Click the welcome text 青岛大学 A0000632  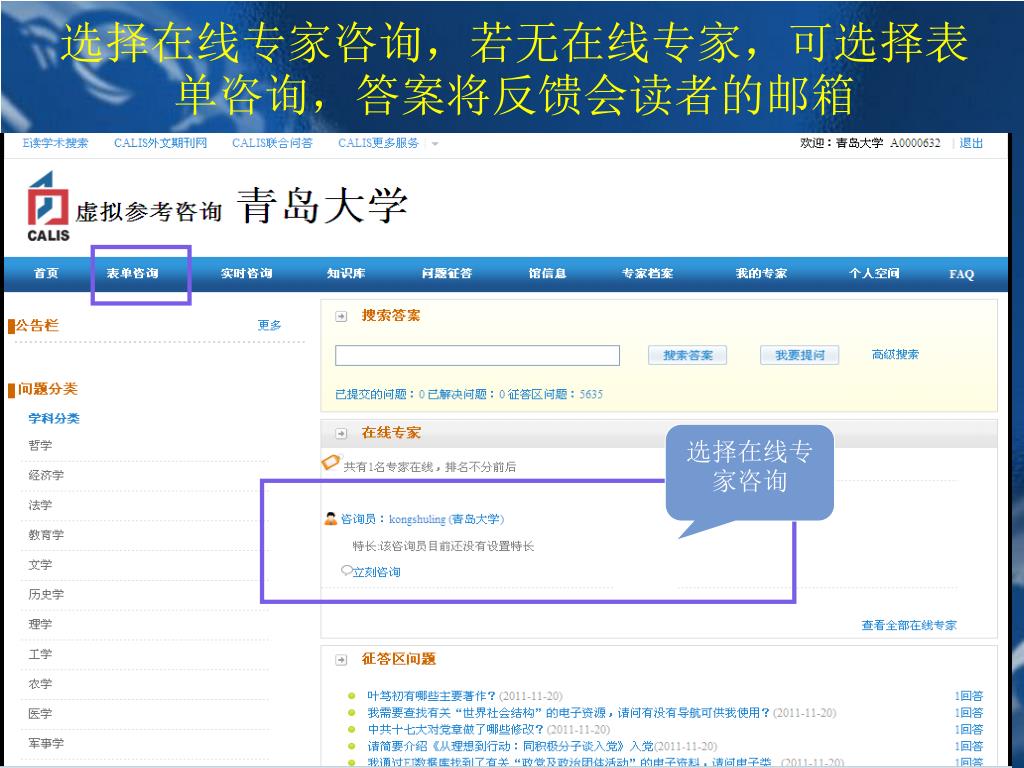click(x=888, y=143)
